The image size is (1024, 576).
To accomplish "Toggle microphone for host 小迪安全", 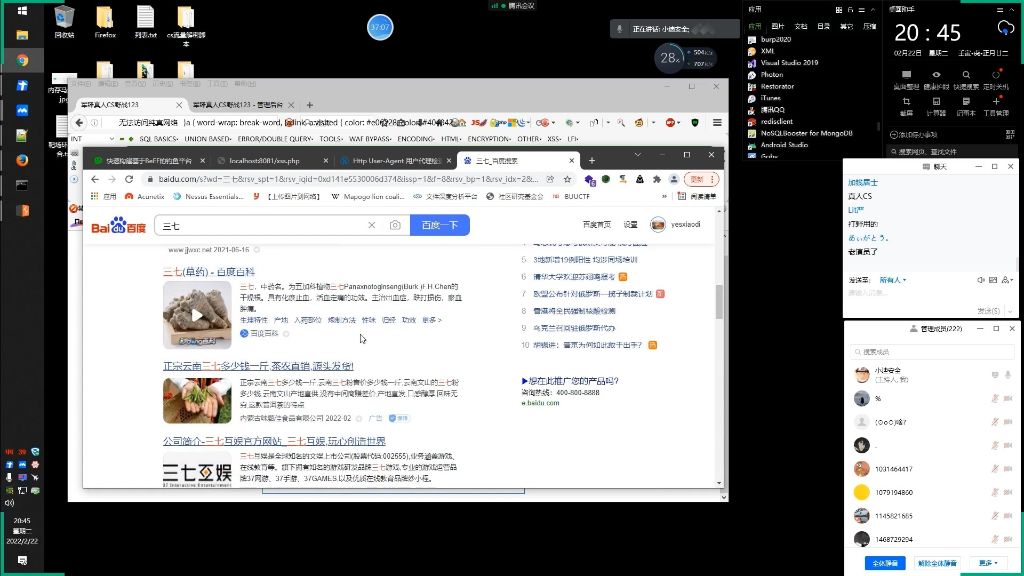I will pyautogui.click(x=1008, y=375).
